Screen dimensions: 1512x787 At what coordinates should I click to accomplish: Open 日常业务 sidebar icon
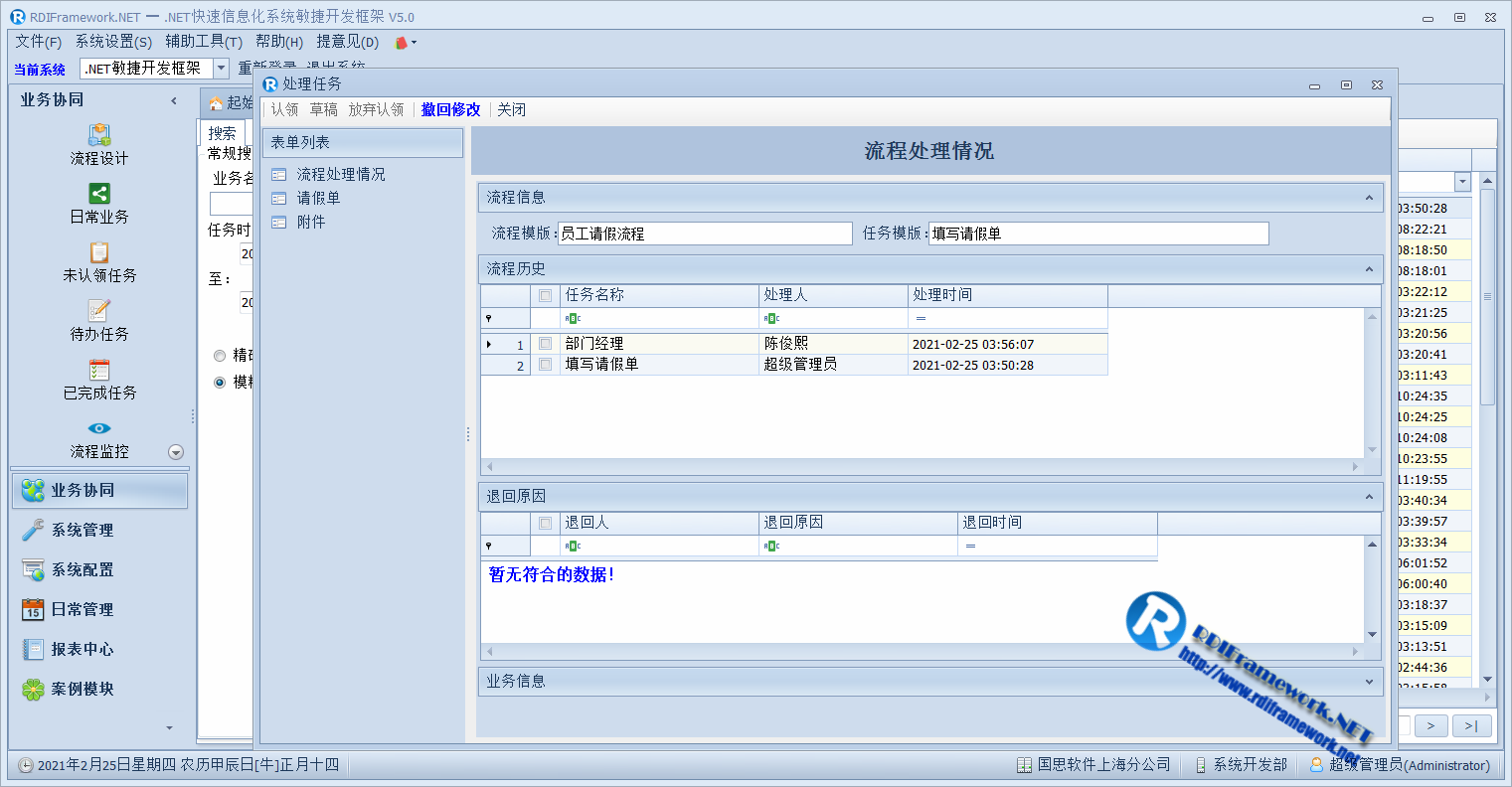pos(99,204)
